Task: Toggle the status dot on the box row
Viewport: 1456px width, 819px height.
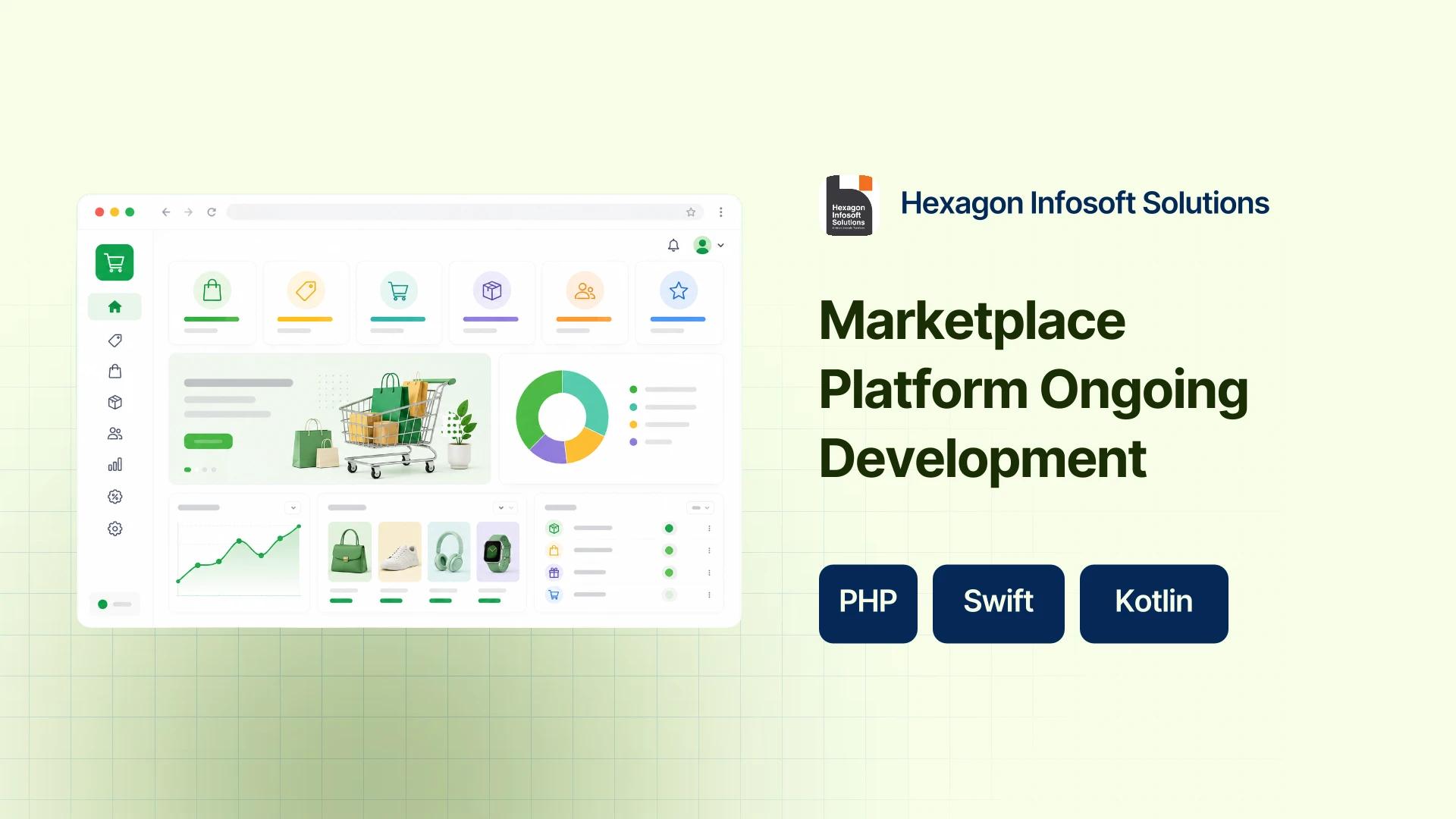Action: point(669,529)
